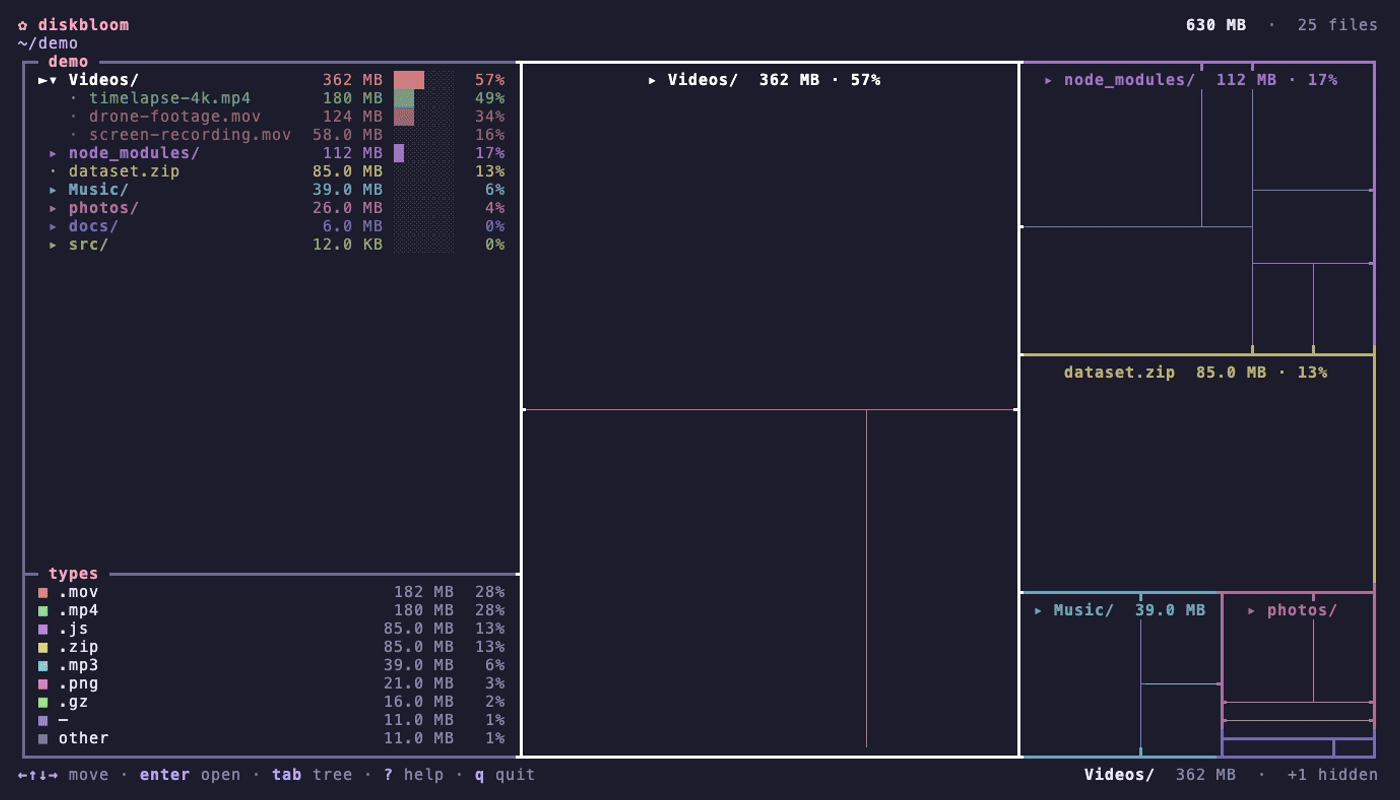Click '630 MB' total size in header
This screenshot has width=1400, height=800.
[x=1216, y=25]
